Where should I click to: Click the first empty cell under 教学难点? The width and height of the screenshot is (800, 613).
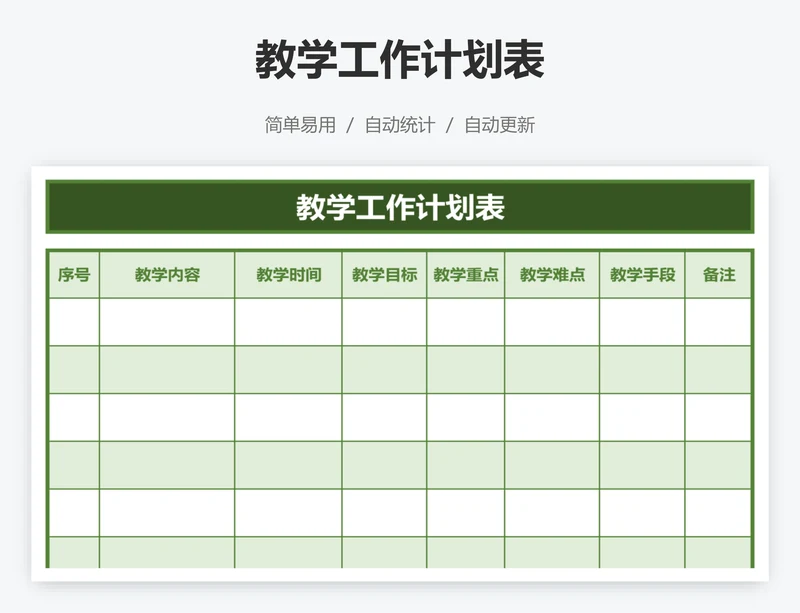click(552, 322)
